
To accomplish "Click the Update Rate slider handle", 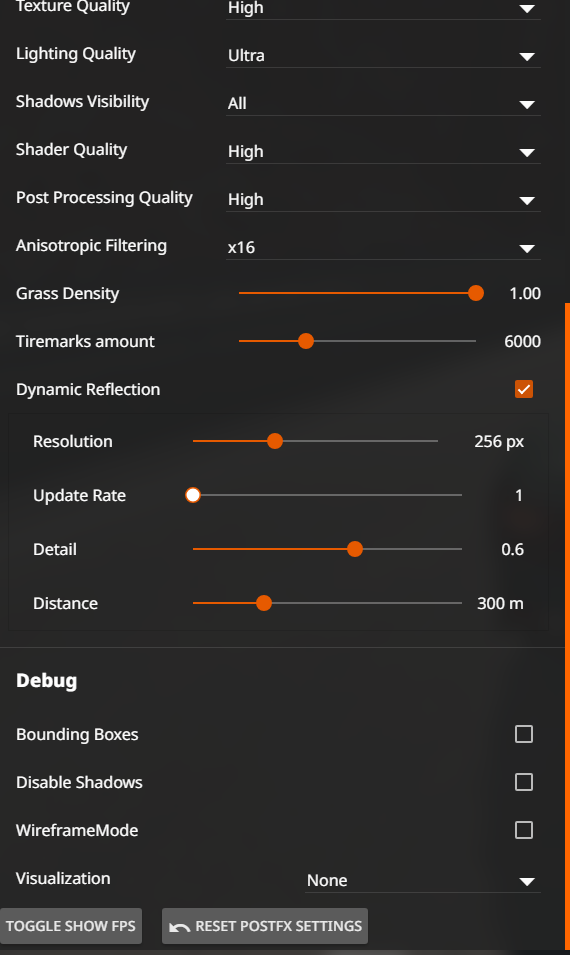I will 193,495.
